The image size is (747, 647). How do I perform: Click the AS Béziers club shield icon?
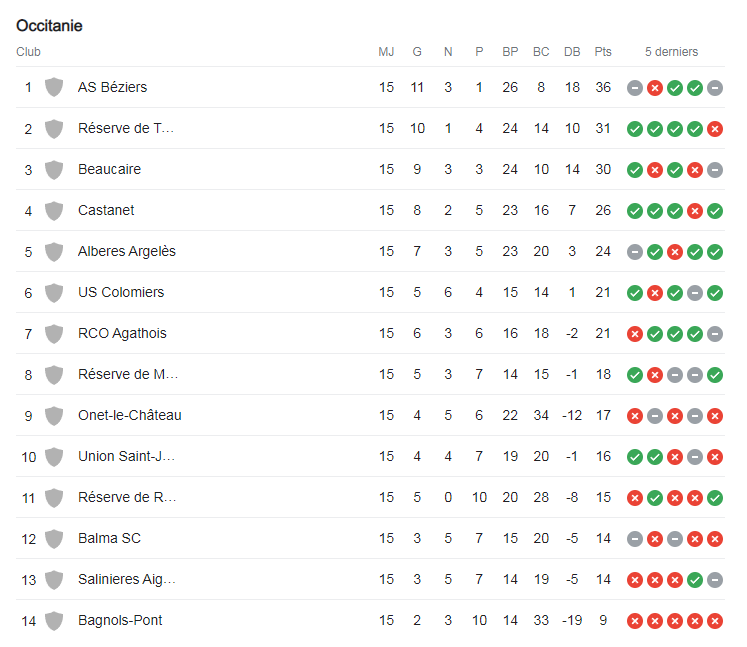54,87
